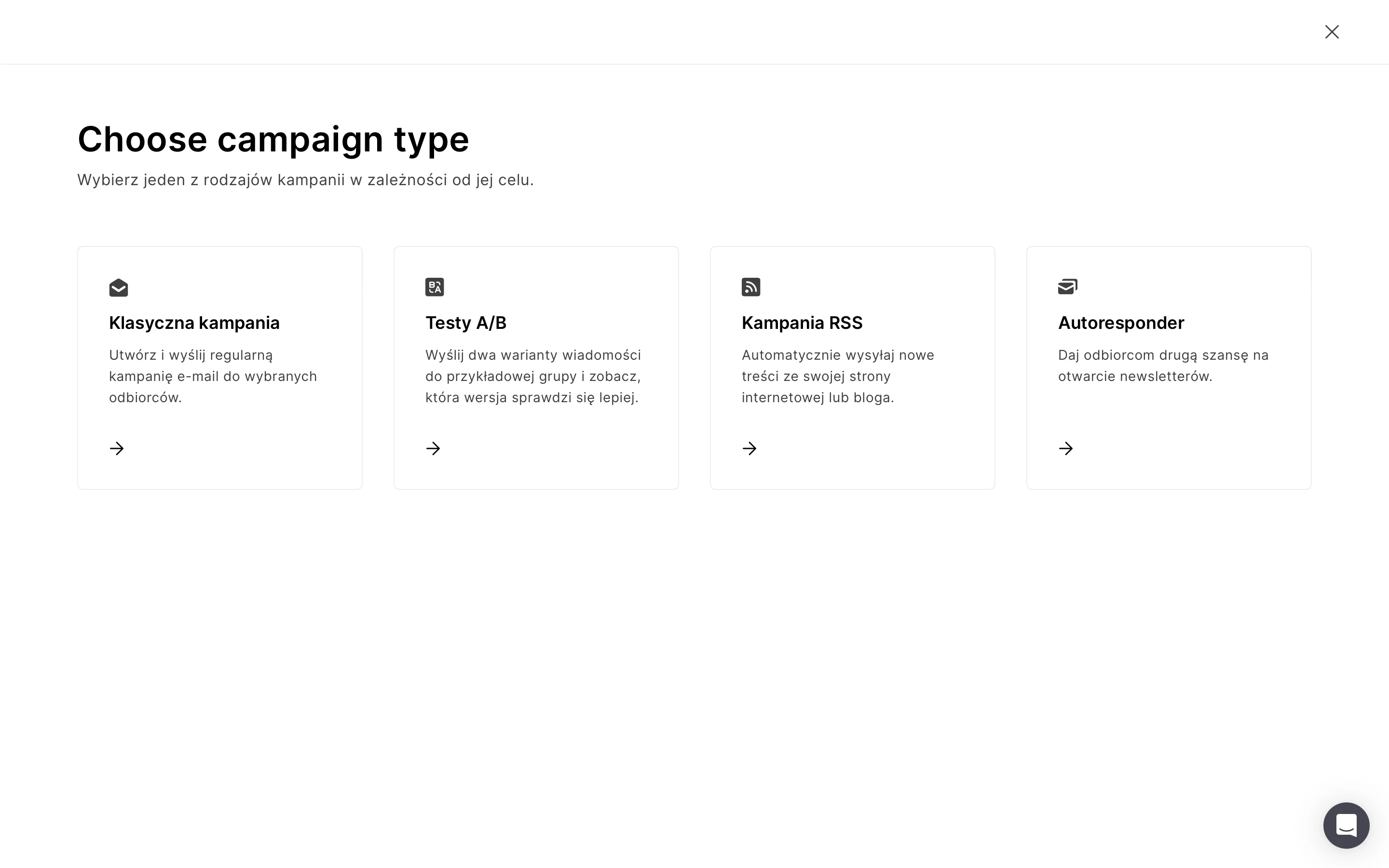Image resolution: width=1389 pixels, height=868 pixels.
Task: Click the open envelope icon for Klasyczna kampania
Action: (x=118, y=287)
